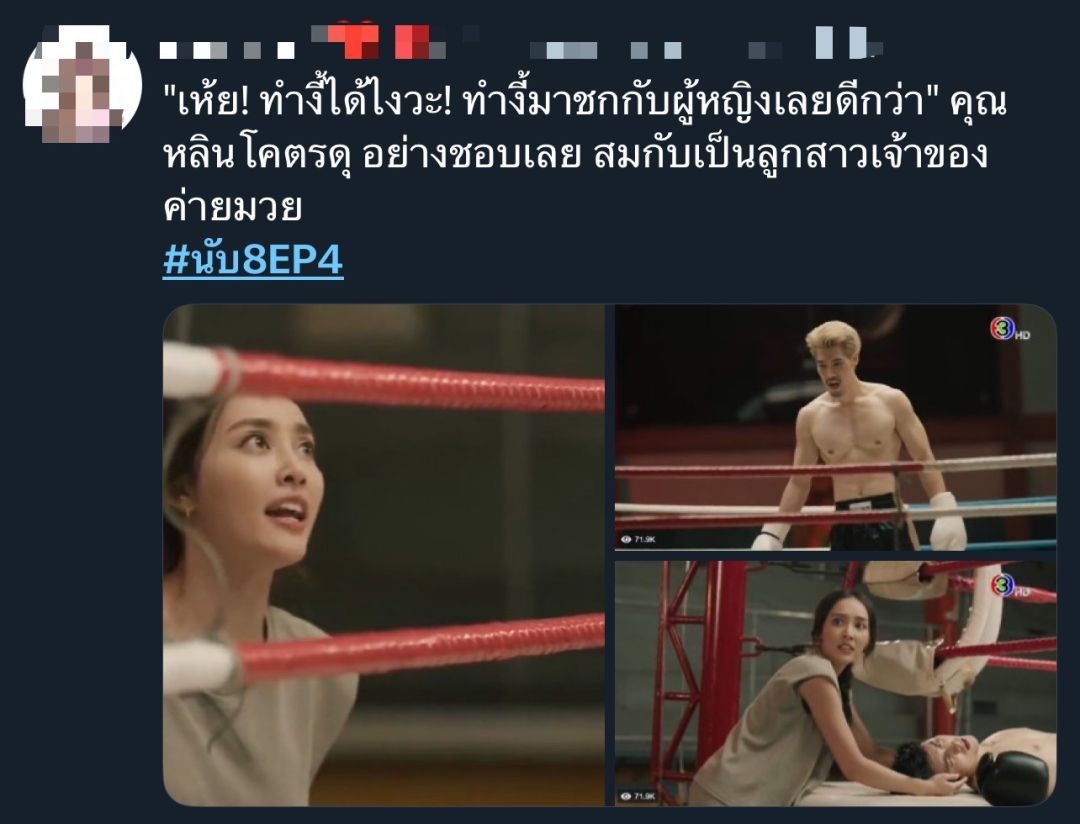The width and height of the screenshot is (1080, 824).
Task: Open large left photo of woman by red ropes
Action: click(x=384, y=555)
